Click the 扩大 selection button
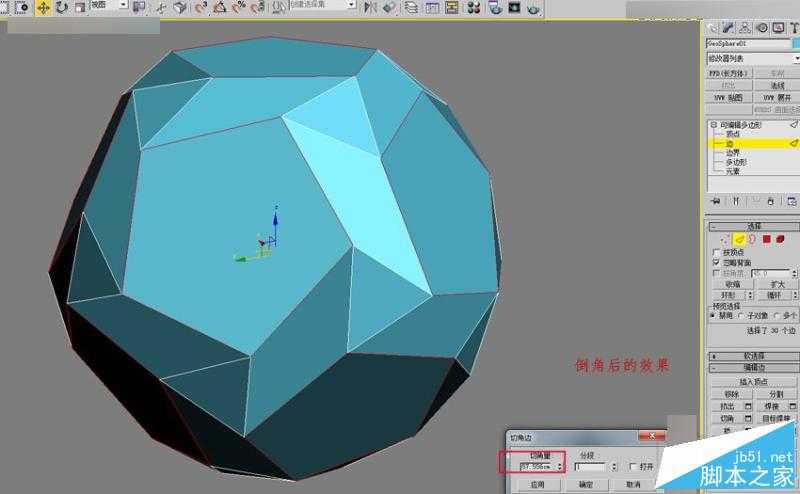Viewport: 800px width, 494px height. 777,284
